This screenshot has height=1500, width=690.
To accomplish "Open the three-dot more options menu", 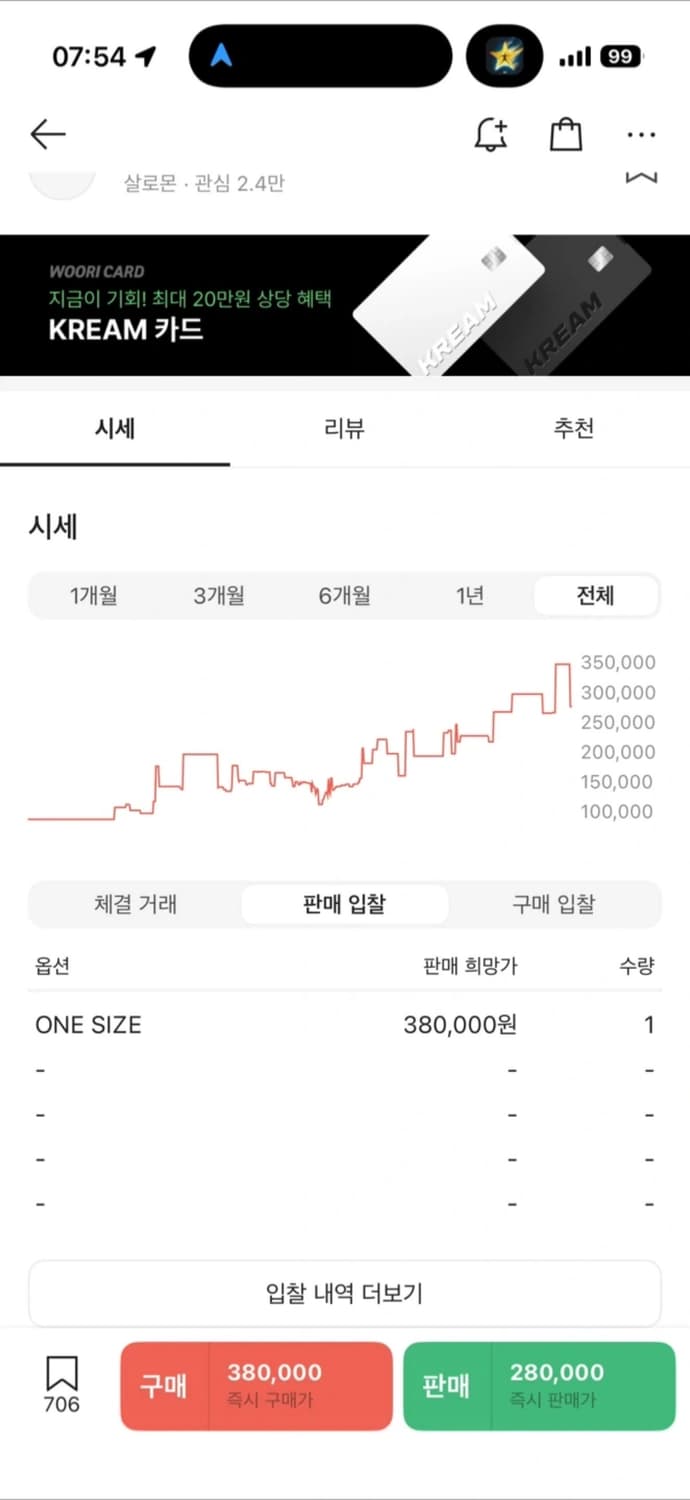I will coord(641,134).
